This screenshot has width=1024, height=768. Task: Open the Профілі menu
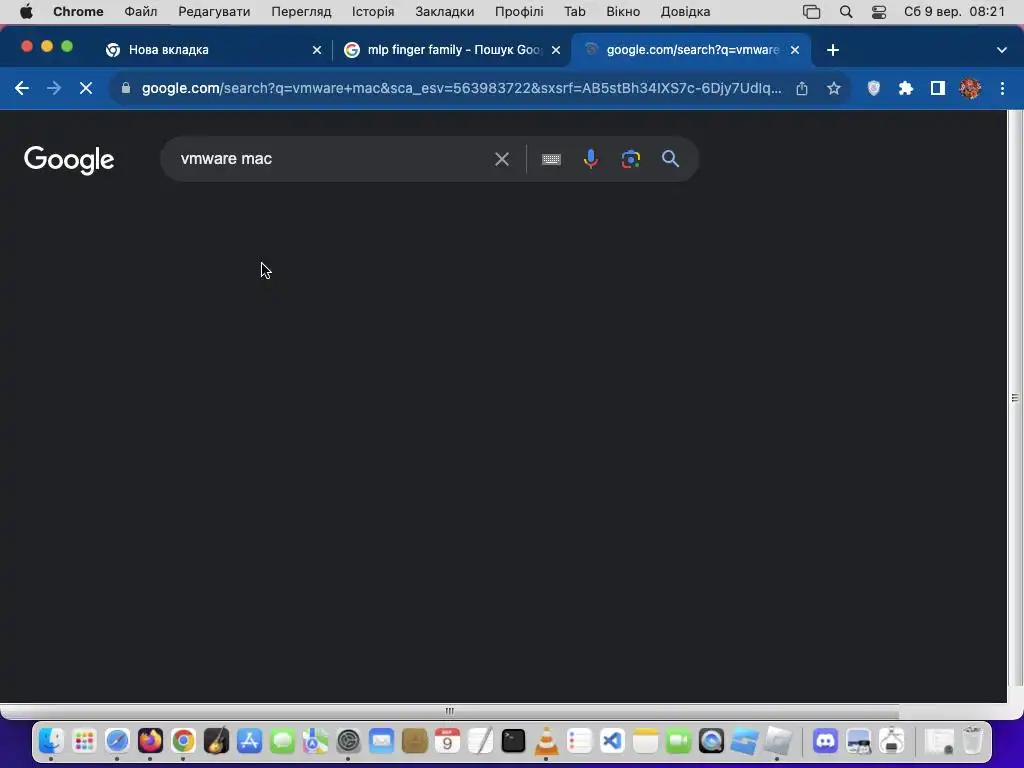[519, 12]
